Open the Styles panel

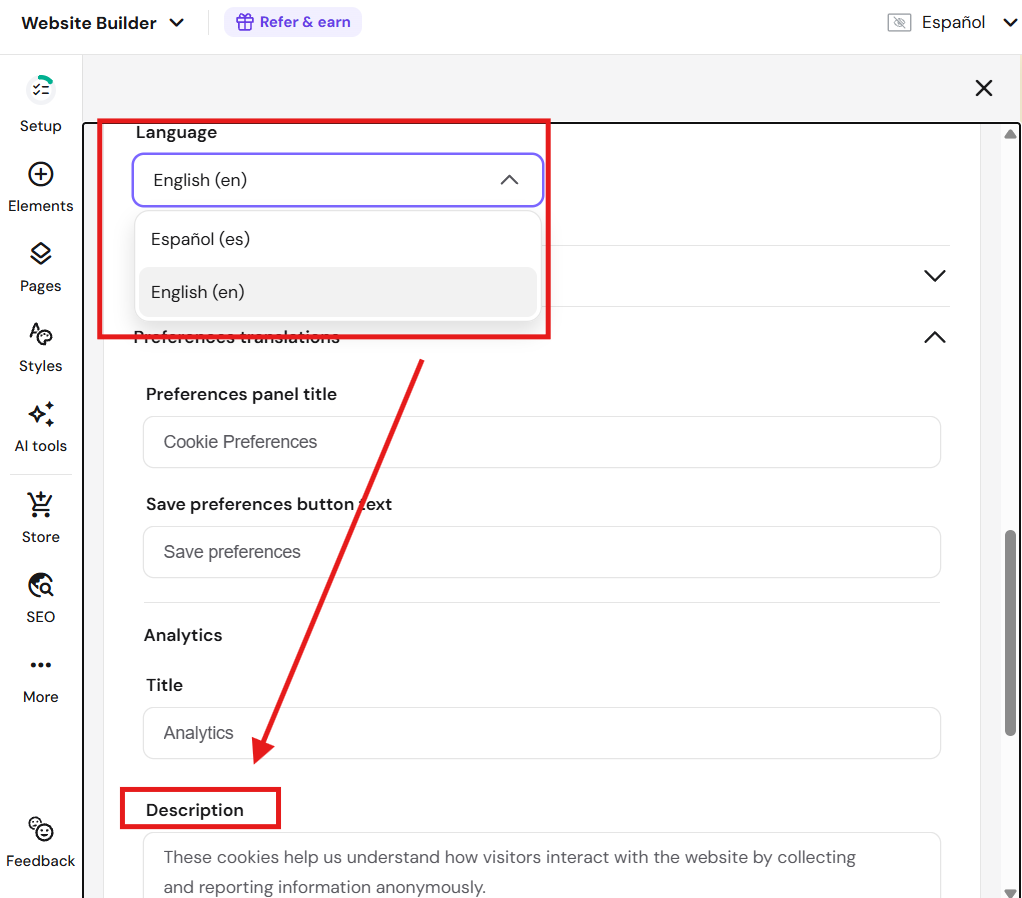pos(40,334)
